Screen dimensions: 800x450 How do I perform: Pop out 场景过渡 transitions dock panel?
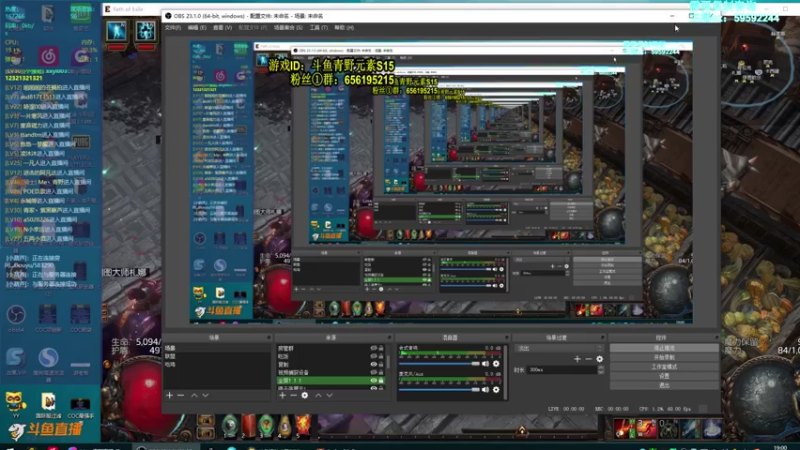(603, 337)
